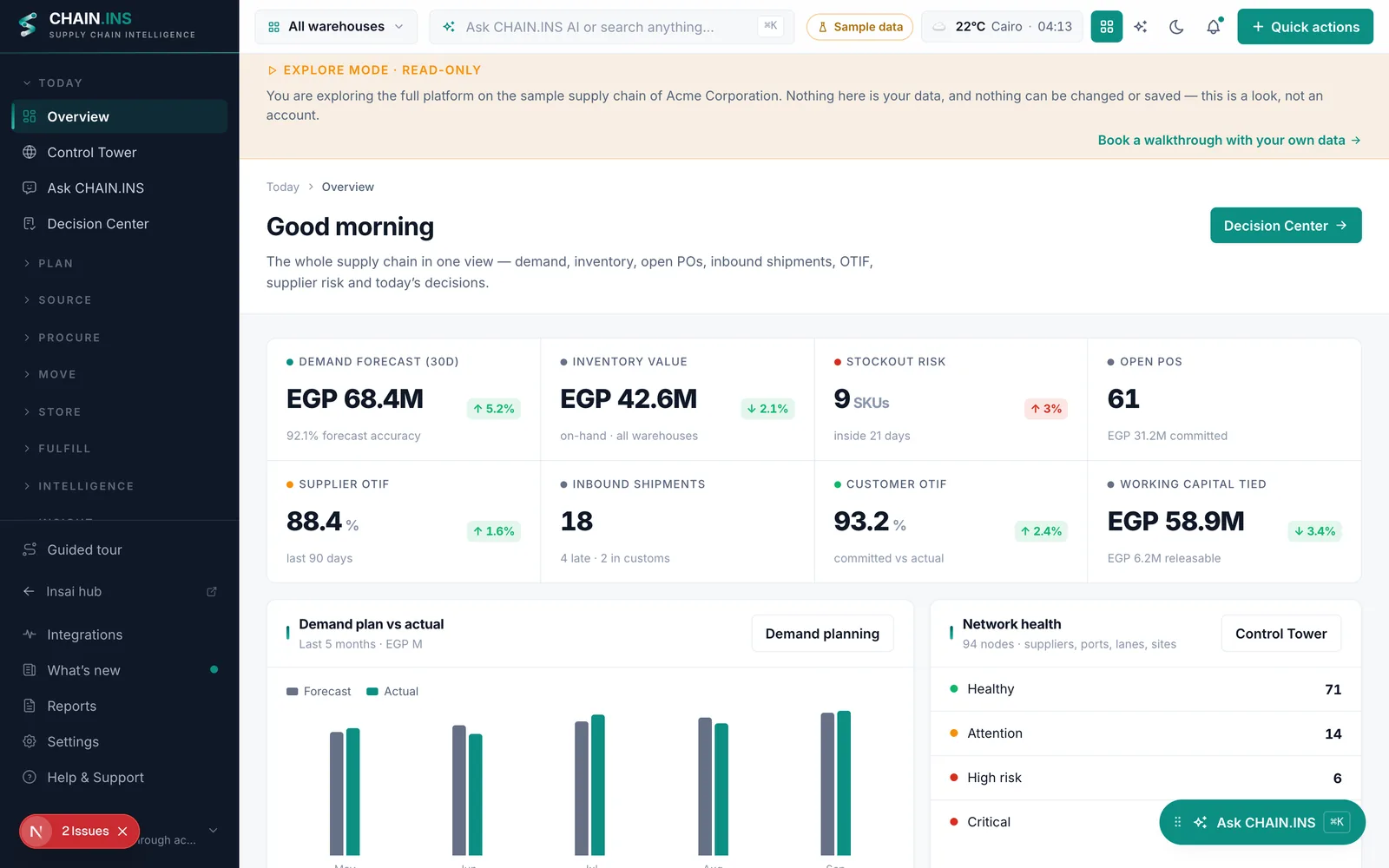Screen dimensions: 1389x868
Task: Click the green Decision Center button
Action: tap(1286, 226)
